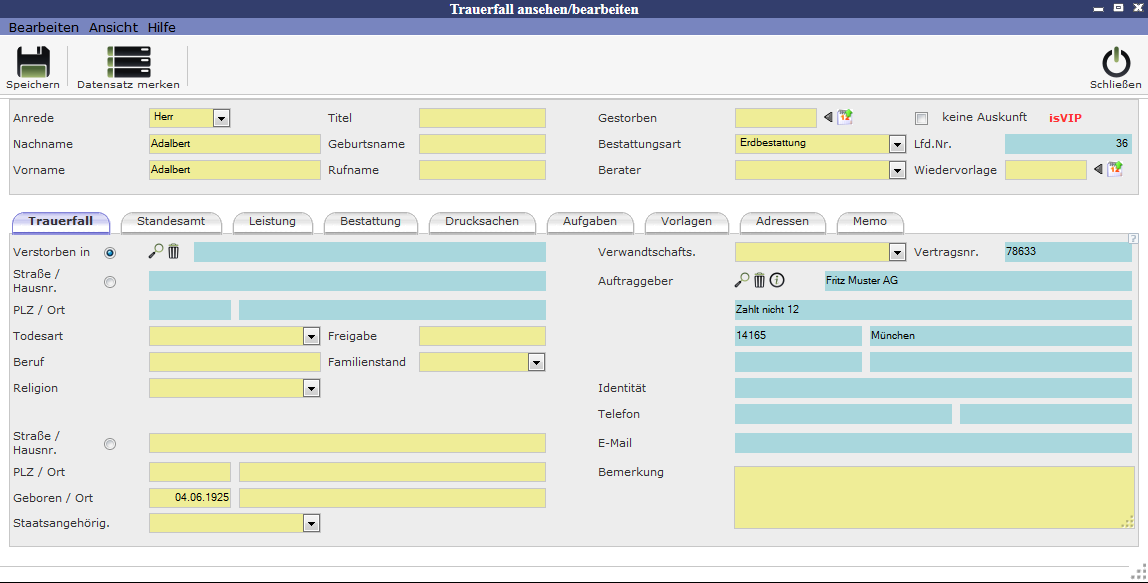This screenshot has height=583, width=1148.
Task: Click into the Bemerkung text area
Action: coord(933,497)
